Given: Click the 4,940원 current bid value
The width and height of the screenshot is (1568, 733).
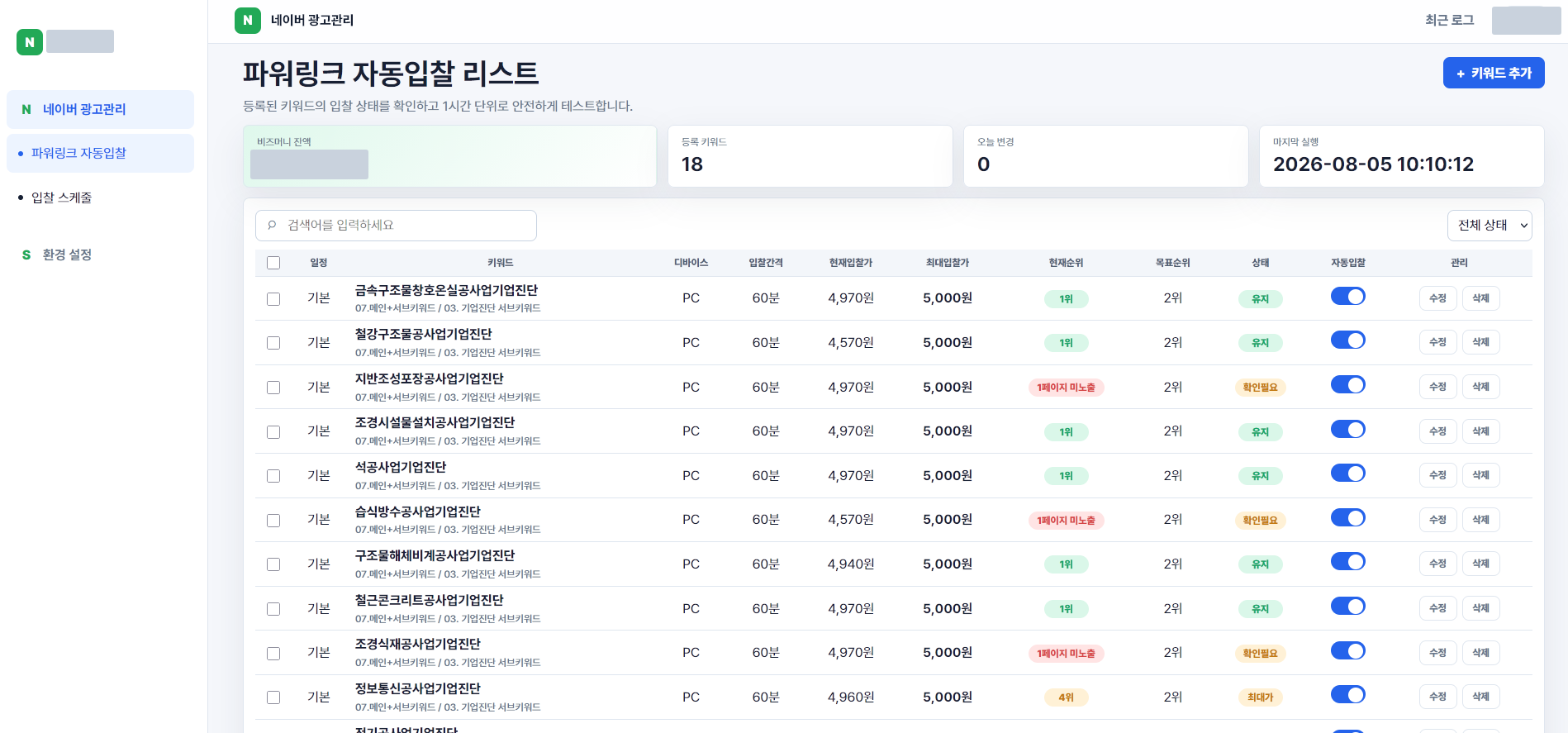Looking at the screenshot, I should click(x=851, y=564).
